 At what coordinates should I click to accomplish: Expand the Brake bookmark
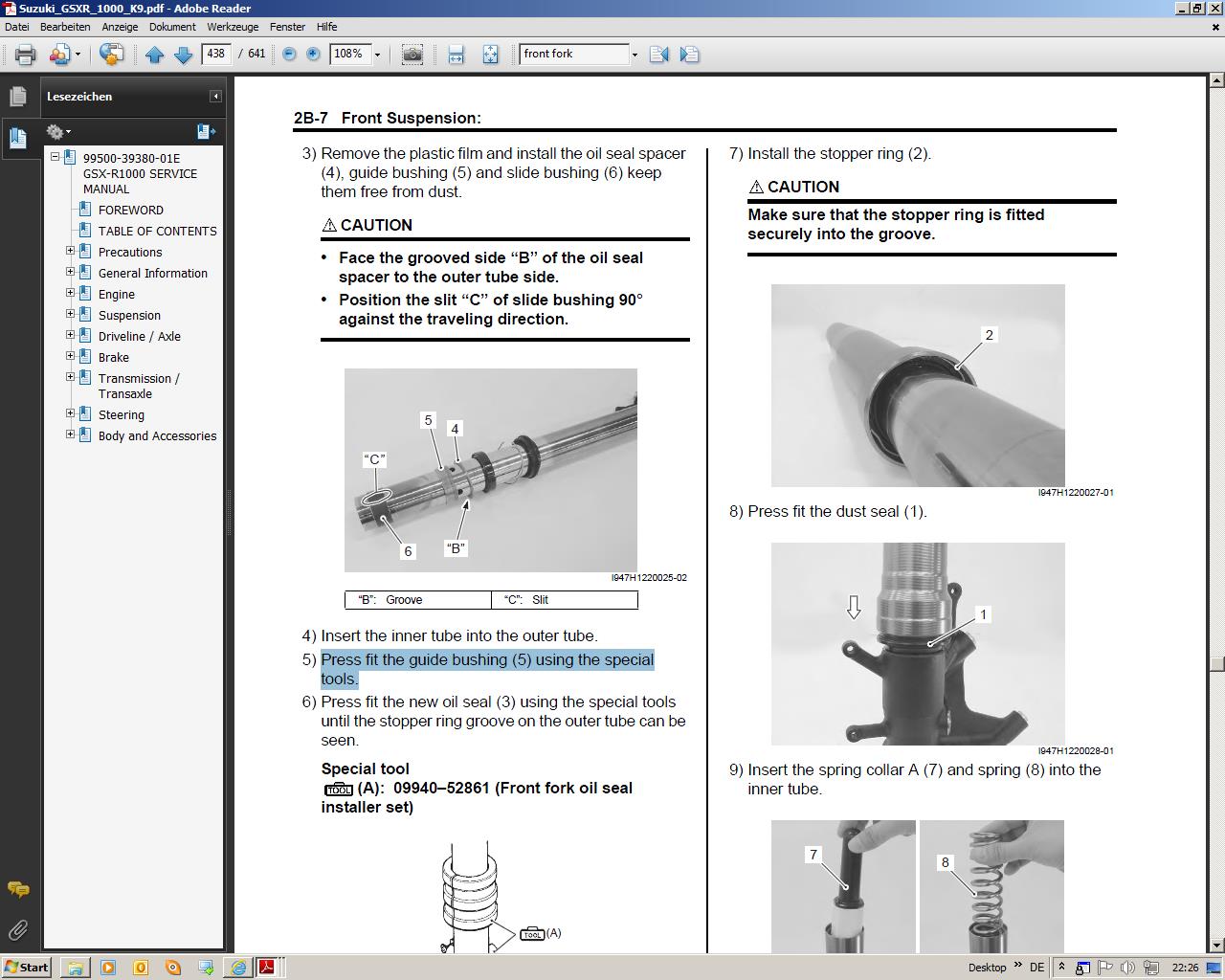coord(70,356)
